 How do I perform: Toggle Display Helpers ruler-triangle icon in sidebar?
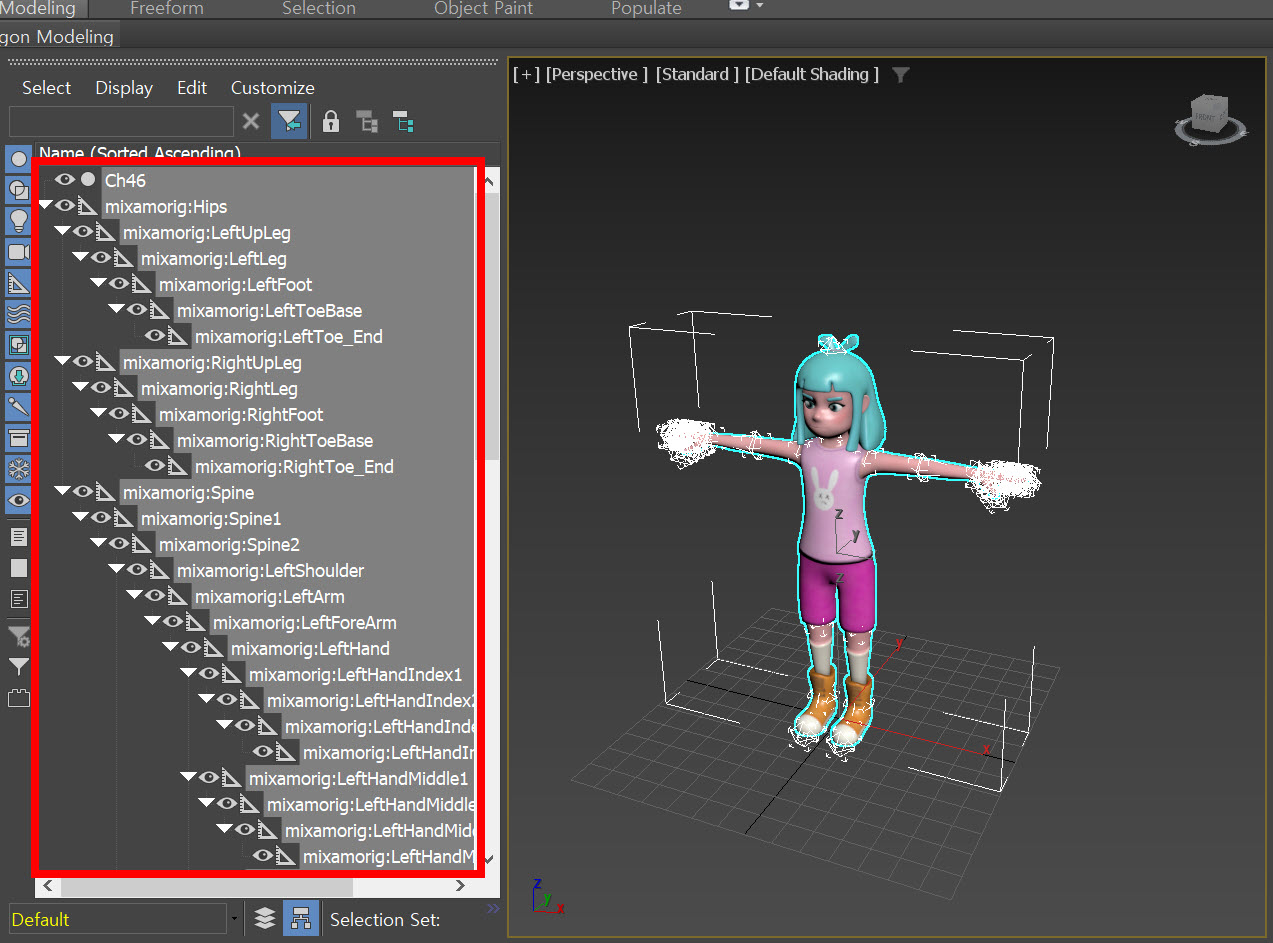[18, 283]
